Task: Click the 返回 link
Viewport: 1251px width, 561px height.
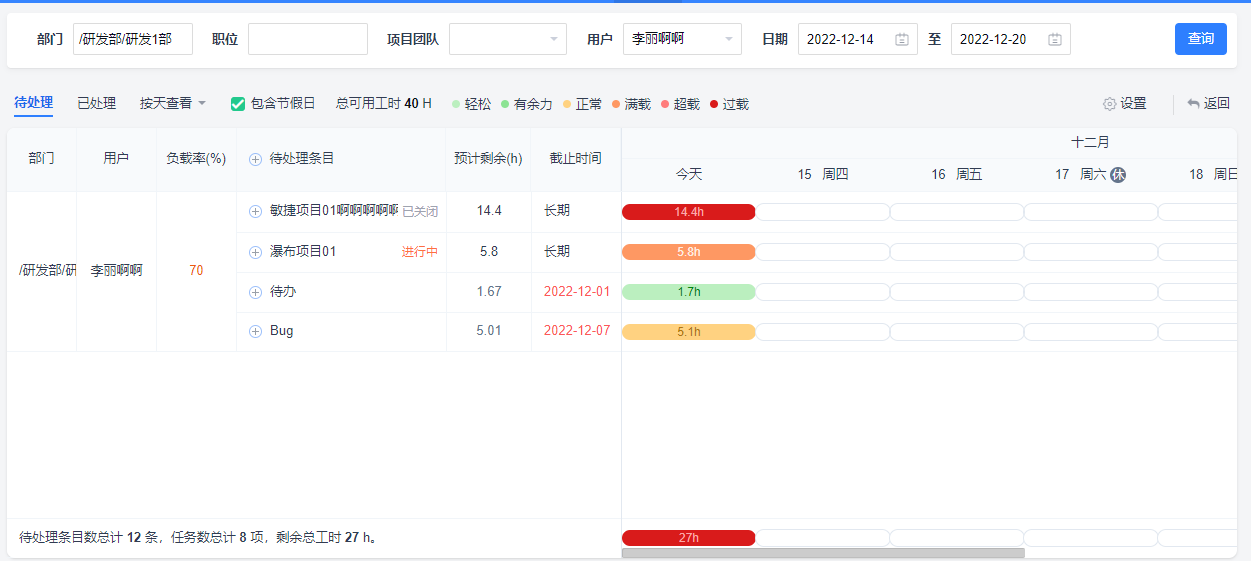Action: click(x=1209, y=104)
